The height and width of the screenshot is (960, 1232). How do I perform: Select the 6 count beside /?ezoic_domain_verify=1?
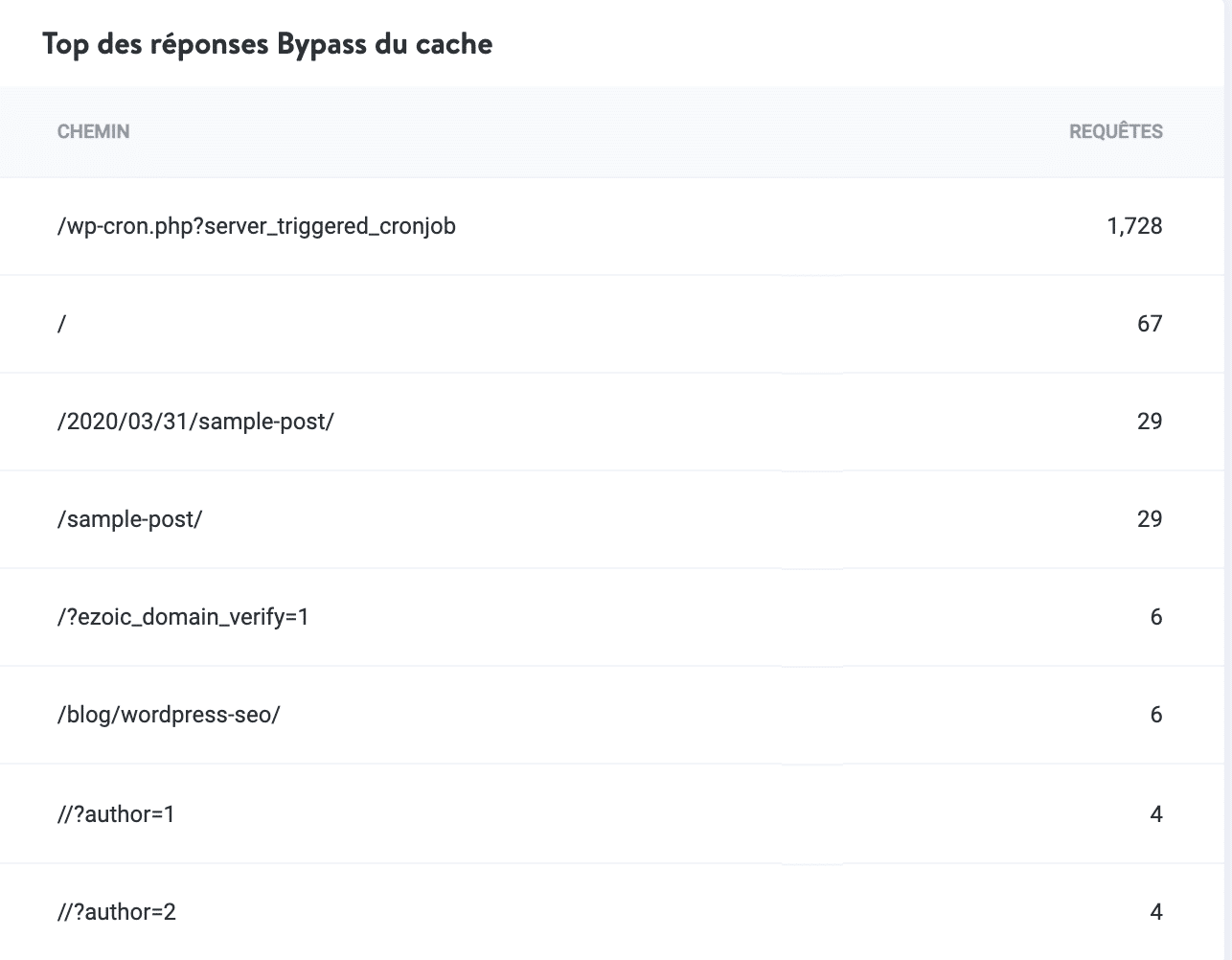[x=1156, y=617]
